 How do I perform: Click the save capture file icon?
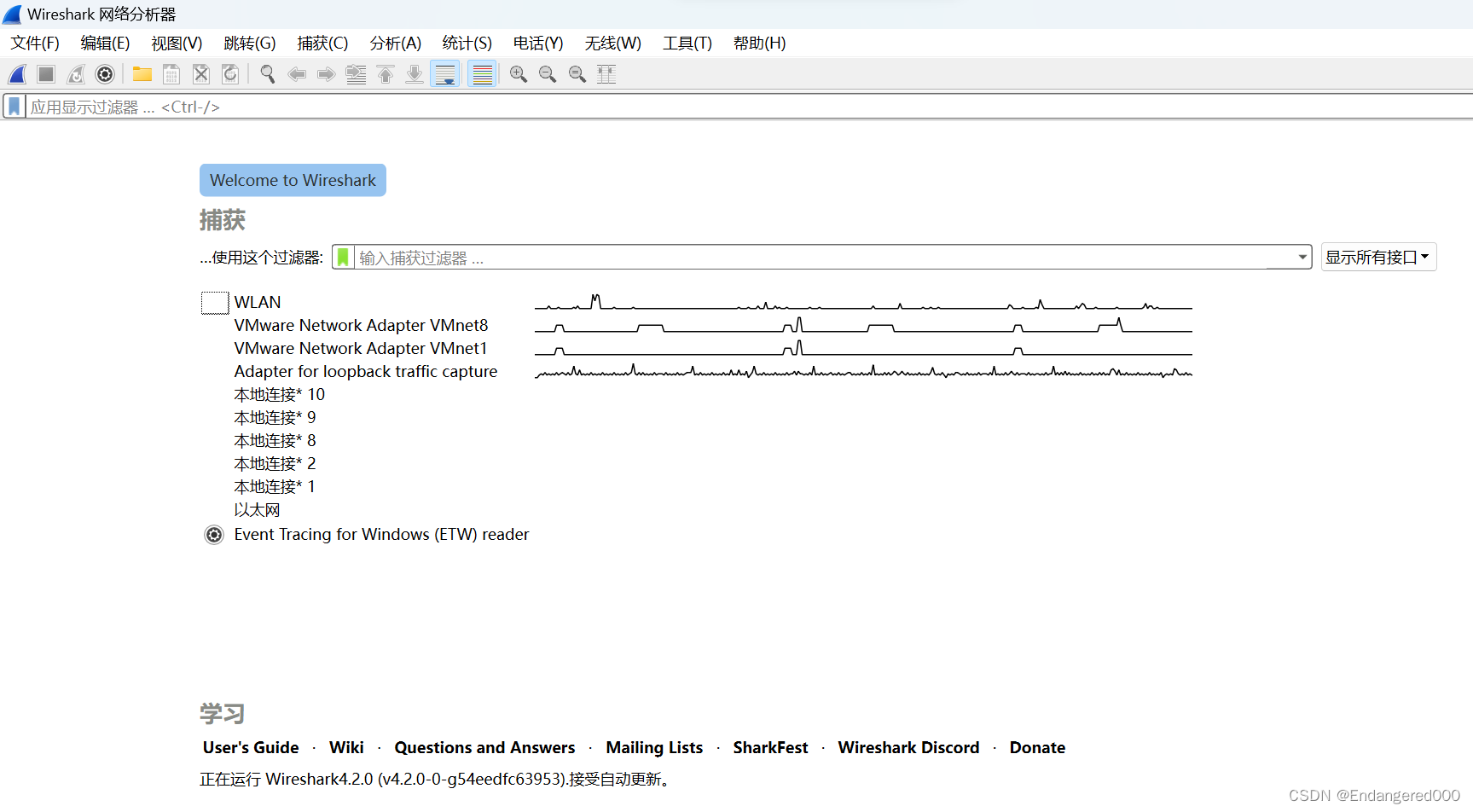(171, 75)
